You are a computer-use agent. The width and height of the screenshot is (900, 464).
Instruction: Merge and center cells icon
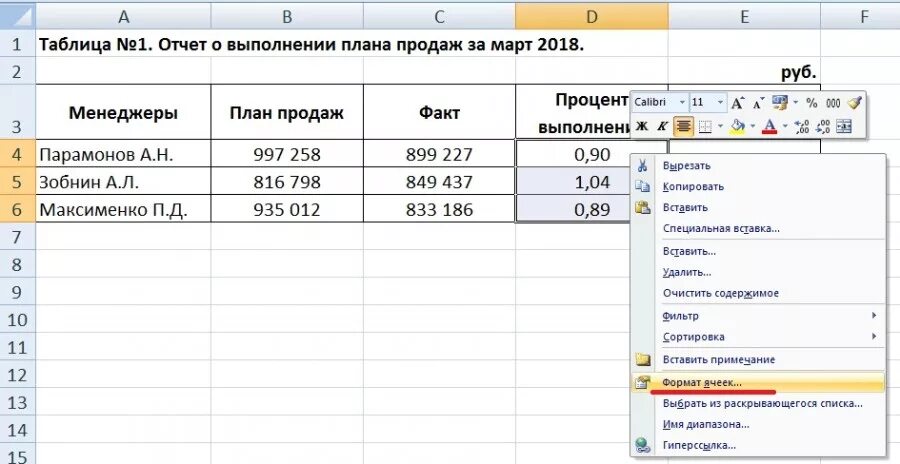[x=844, y=126]
